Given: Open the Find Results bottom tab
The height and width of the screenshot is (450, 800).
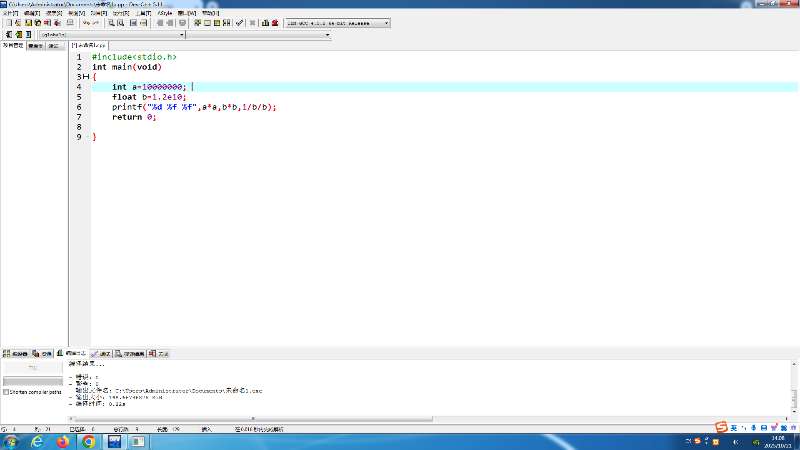Looking at the screenshot, I should click(x=130, y=353).
